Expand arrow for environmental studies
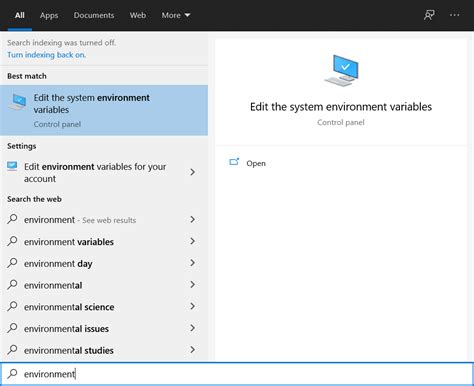Viewport: 474px width, 386px height. (192, 349)
